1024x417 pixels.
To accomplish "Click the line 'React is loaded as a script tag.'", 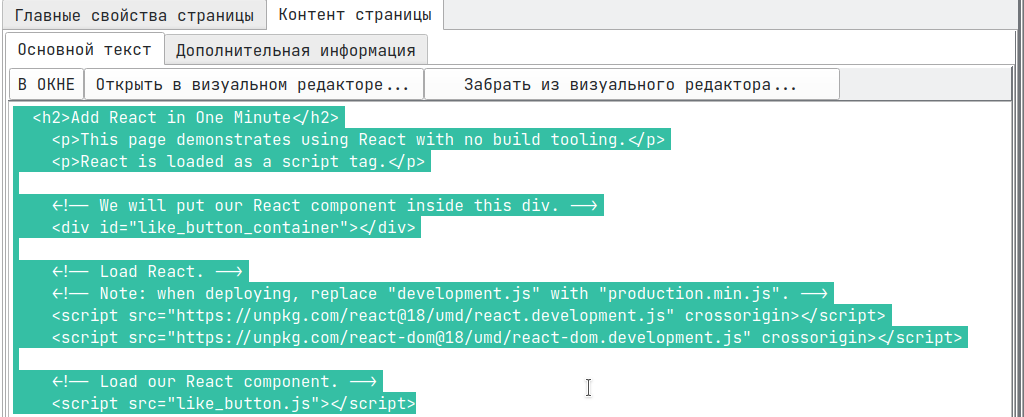I will point(238,162).
